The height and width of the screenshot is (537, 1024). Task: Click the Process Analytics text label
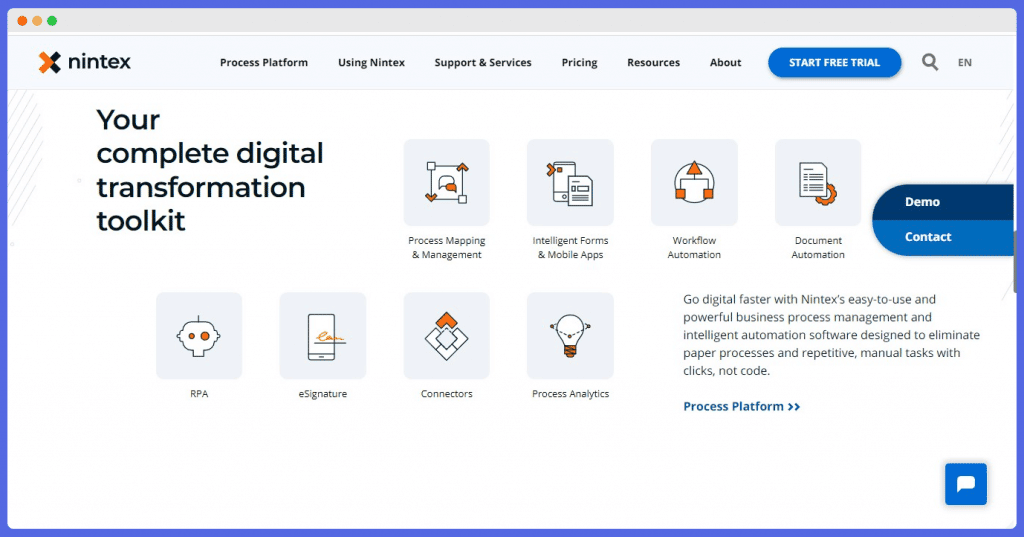click(570, 394)
